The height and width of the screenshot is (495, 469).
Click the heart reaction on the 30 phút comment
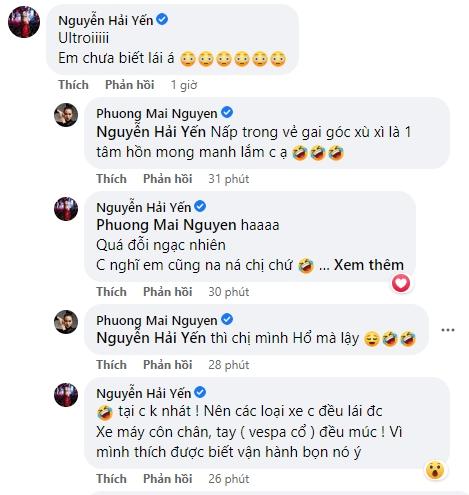point(401,284)
